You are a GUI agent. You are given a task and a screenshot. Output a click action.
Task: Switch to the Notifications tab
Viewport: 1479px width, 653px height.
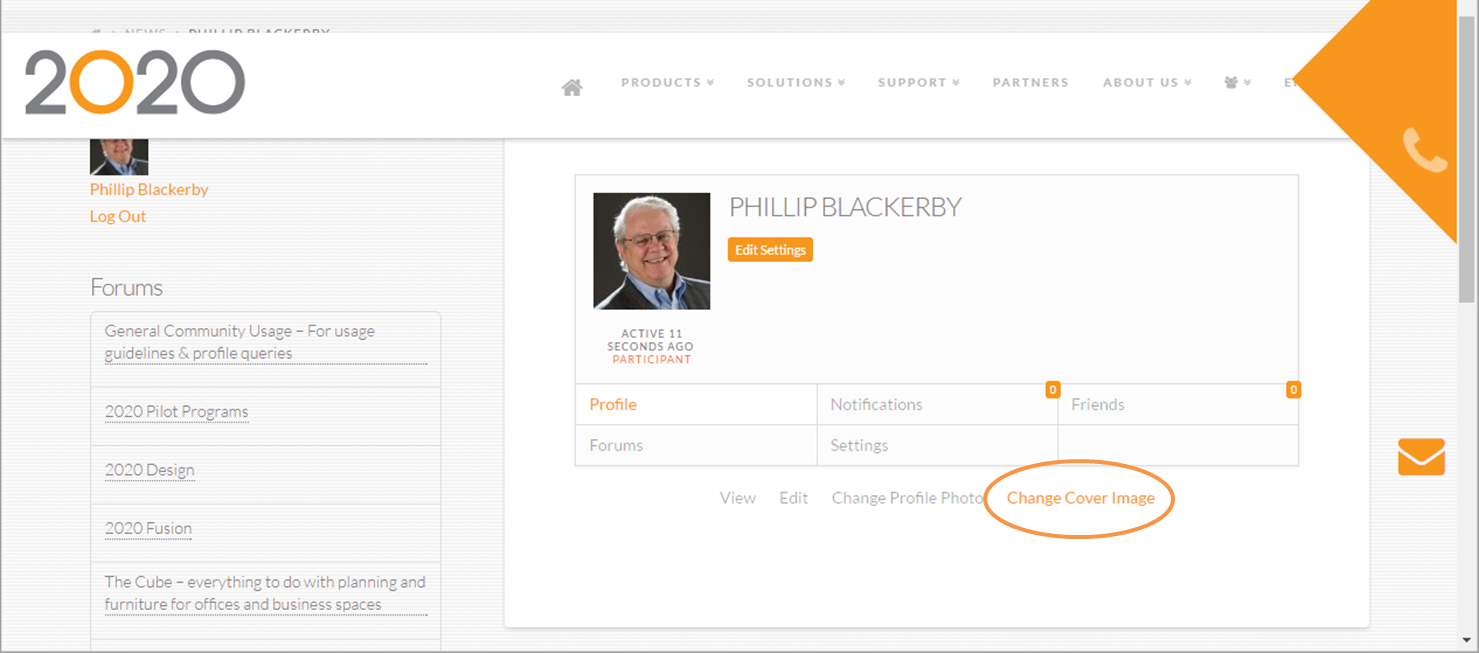pyautogui.click(x=876, y=405)
